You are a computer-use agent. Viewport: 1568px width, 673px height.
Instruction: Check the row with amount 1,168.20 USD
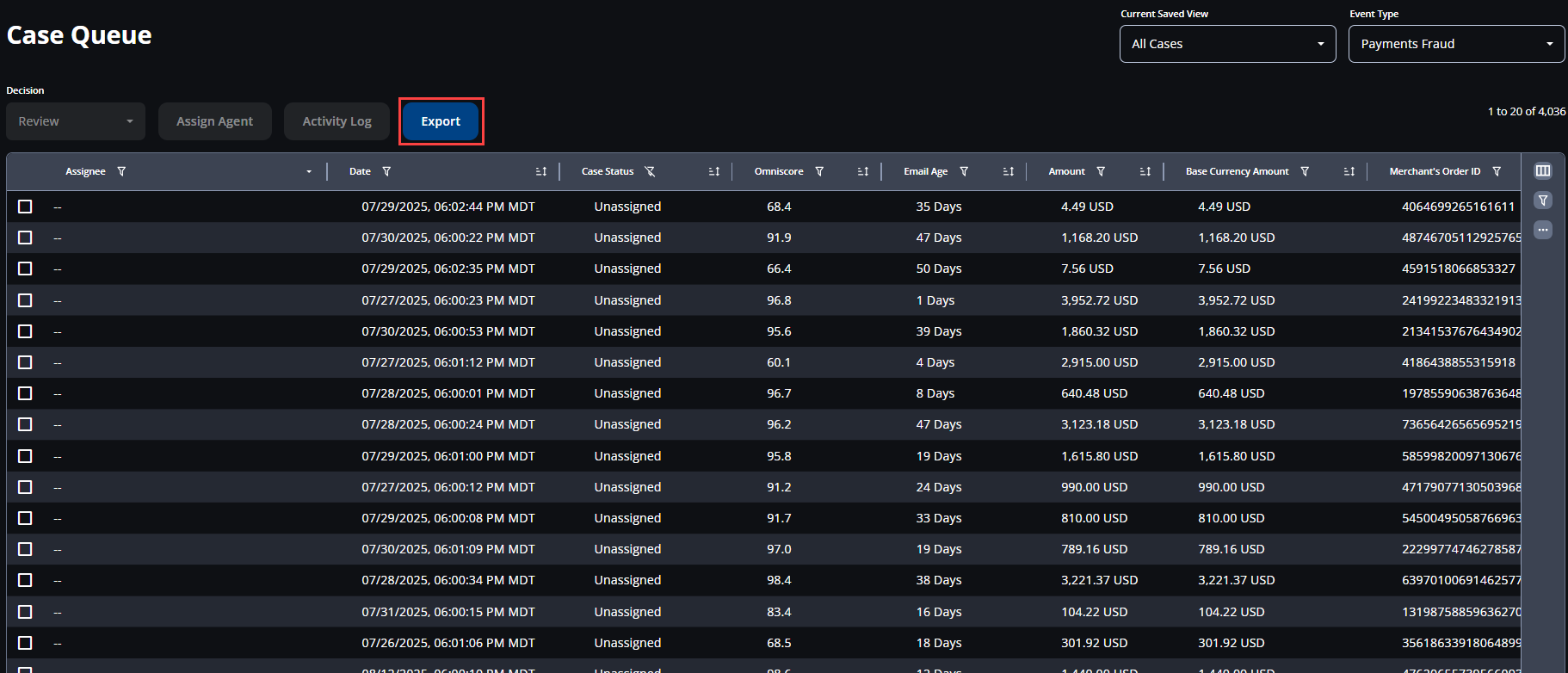tap(25, 238)
